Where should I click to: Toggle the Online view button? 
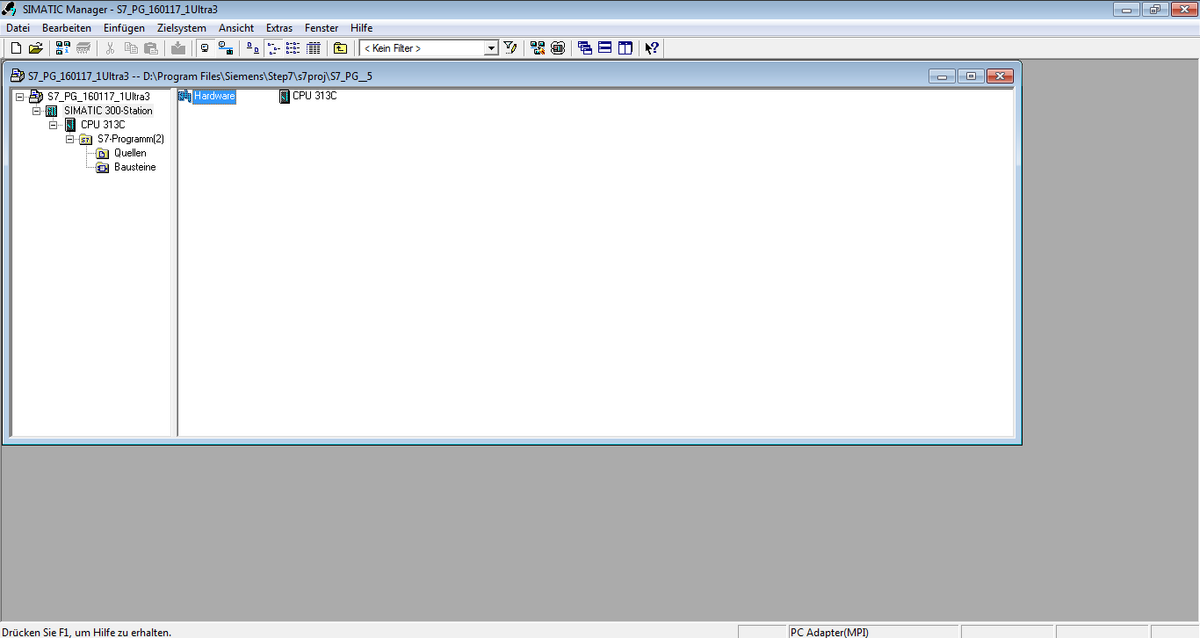pyautogui.click(x=226, y=48)
